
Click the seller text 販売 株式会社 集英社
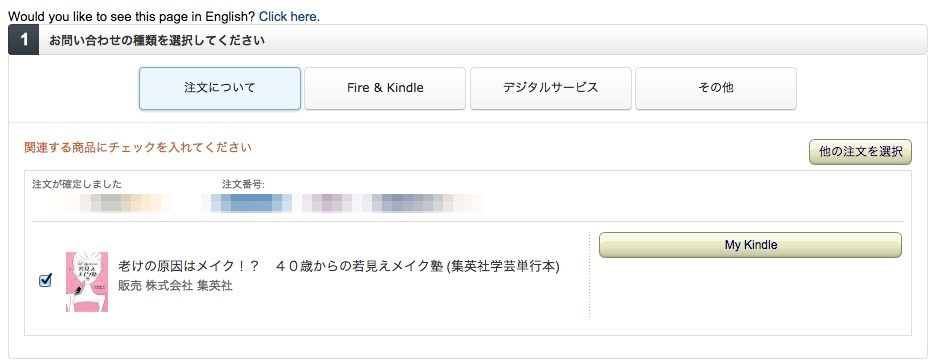[x=175, y=286]
